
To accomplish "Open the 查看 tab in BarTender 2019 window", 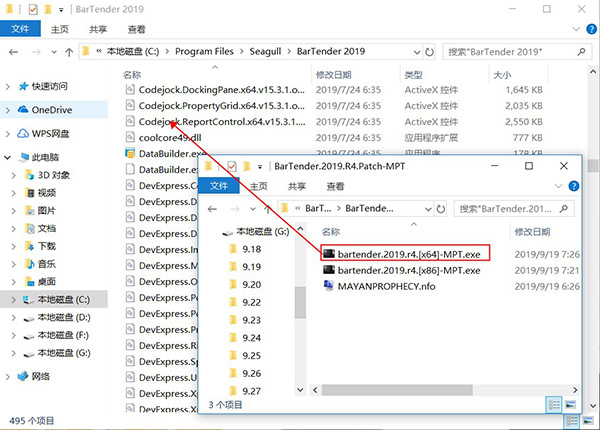I will coord(137,29).
